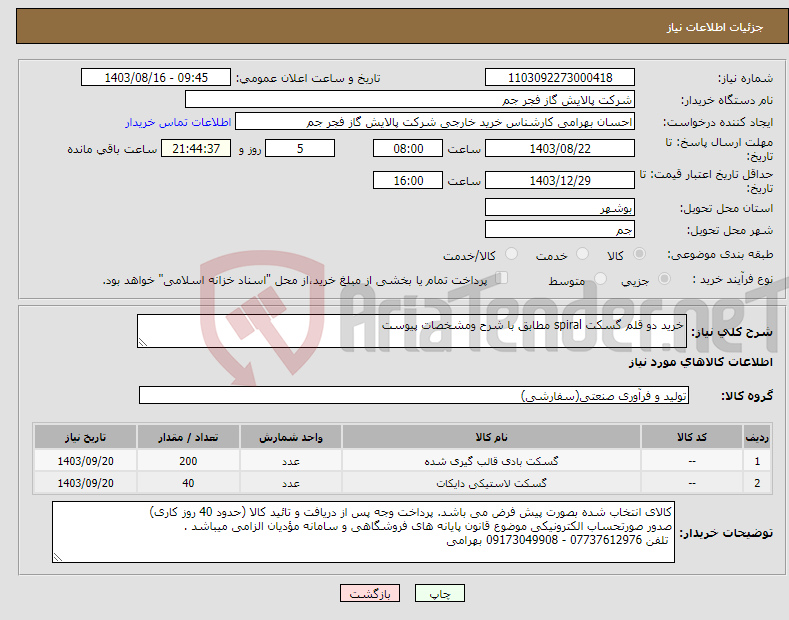Screen dimensions: 789x620
Task: Click the unit cell عدد in row 2
Action: pyautogui.click(x=291, y=483)
